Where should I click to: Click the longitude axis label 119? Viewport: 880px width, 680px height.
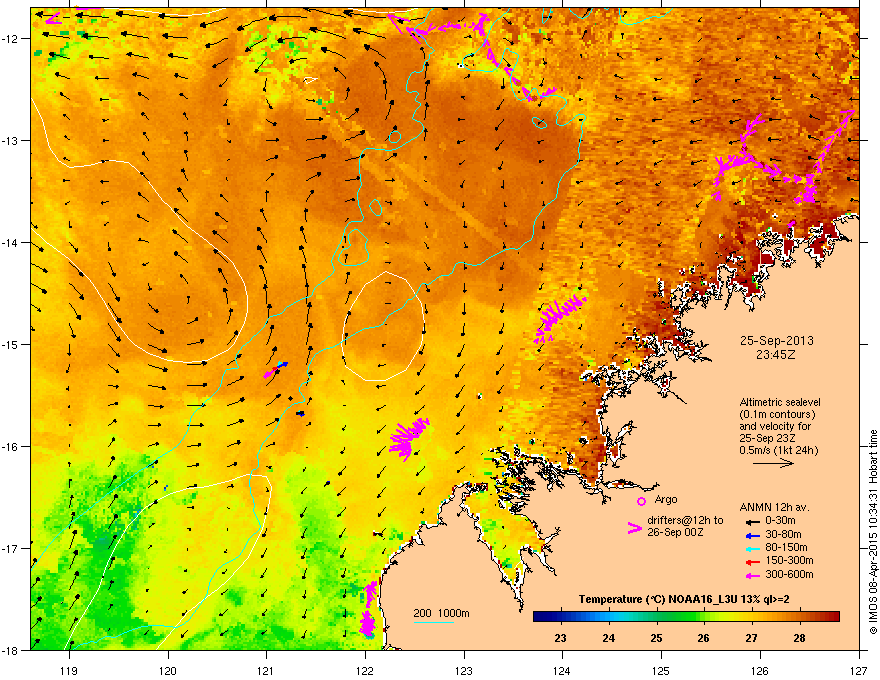(68, 670)
